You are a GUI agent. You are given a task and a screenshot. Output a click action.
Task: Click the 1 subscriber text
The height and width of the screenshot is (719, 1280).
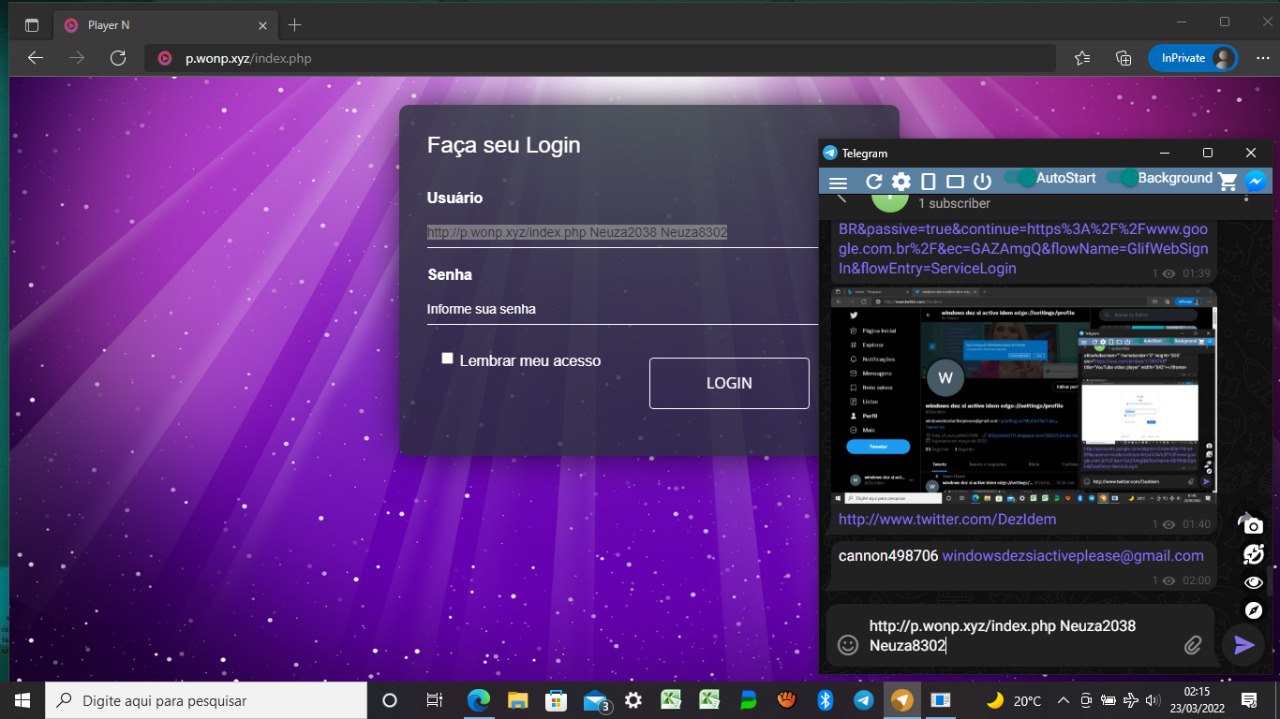954,203
